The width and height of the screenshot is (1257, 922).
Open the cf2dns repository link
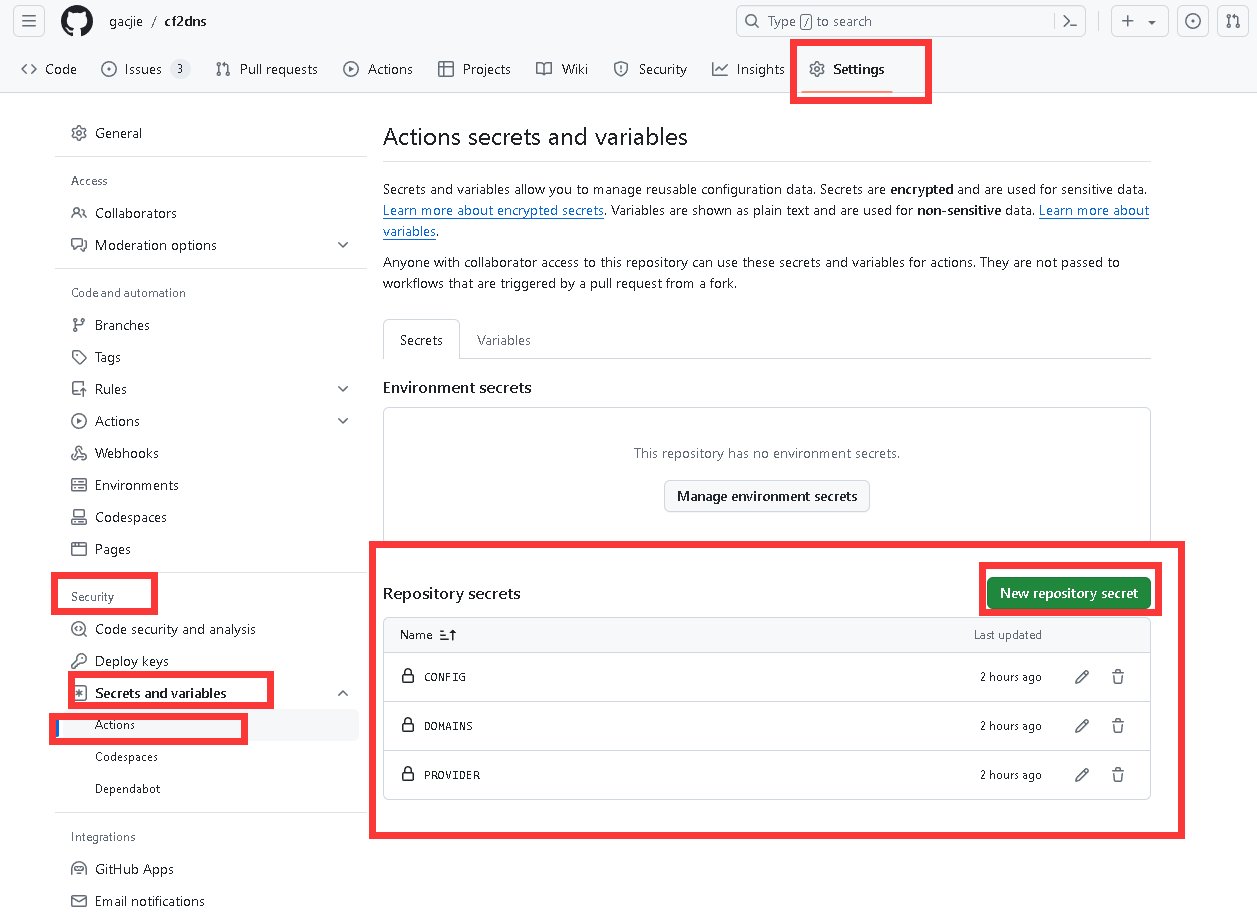point(185,21)
